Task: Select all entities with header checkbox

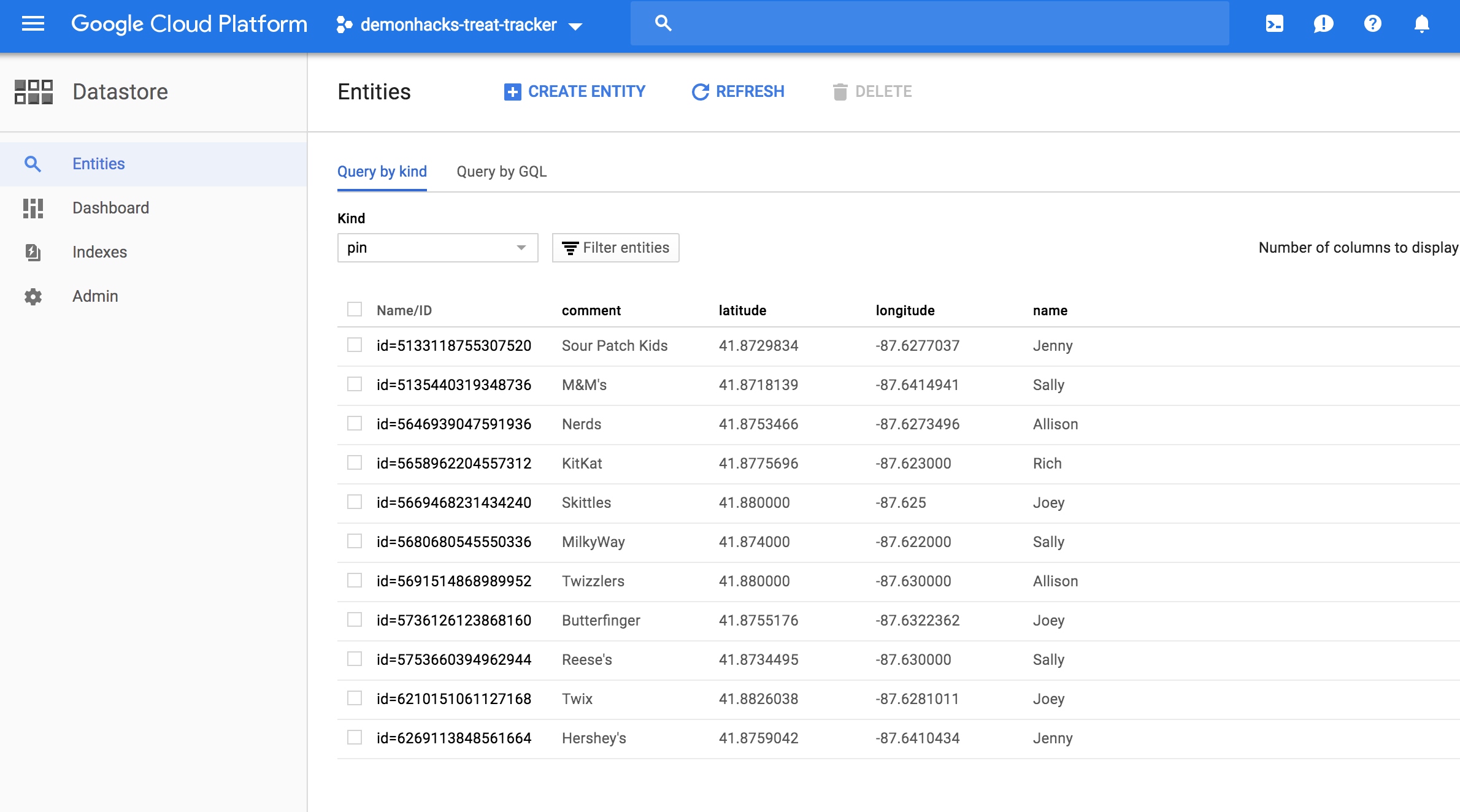Action: pos(355,309)
